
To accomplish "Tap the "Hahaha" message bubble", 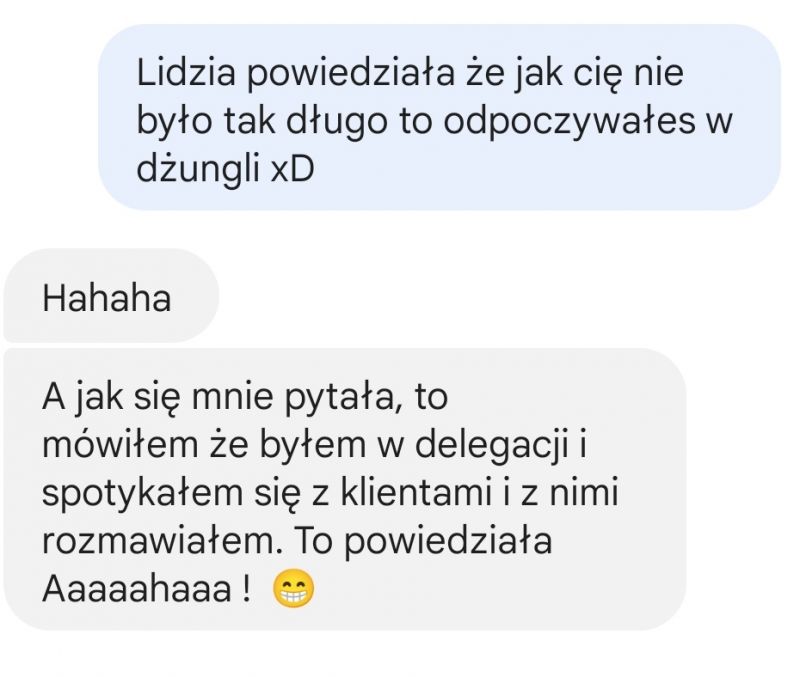I will coord(111,295).
